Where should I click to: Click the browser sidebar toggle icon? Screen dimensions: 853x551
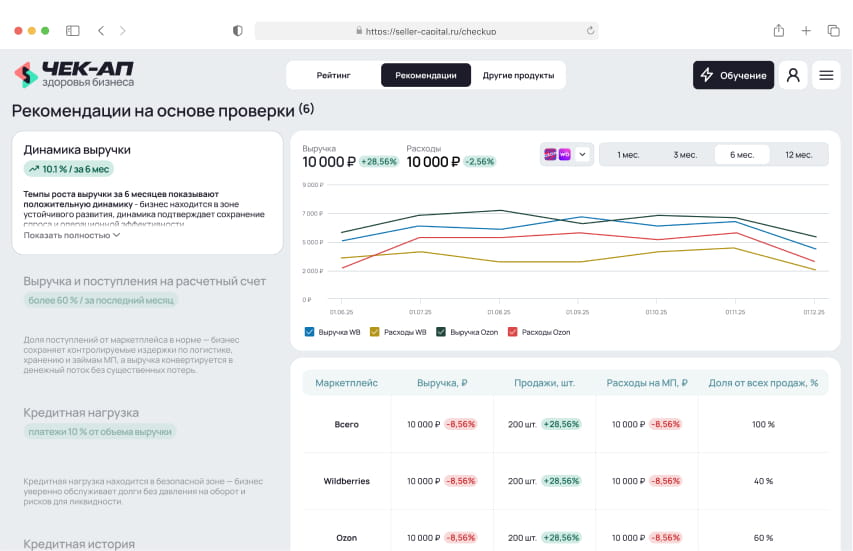pyautogui.click(x=73, y=31)
